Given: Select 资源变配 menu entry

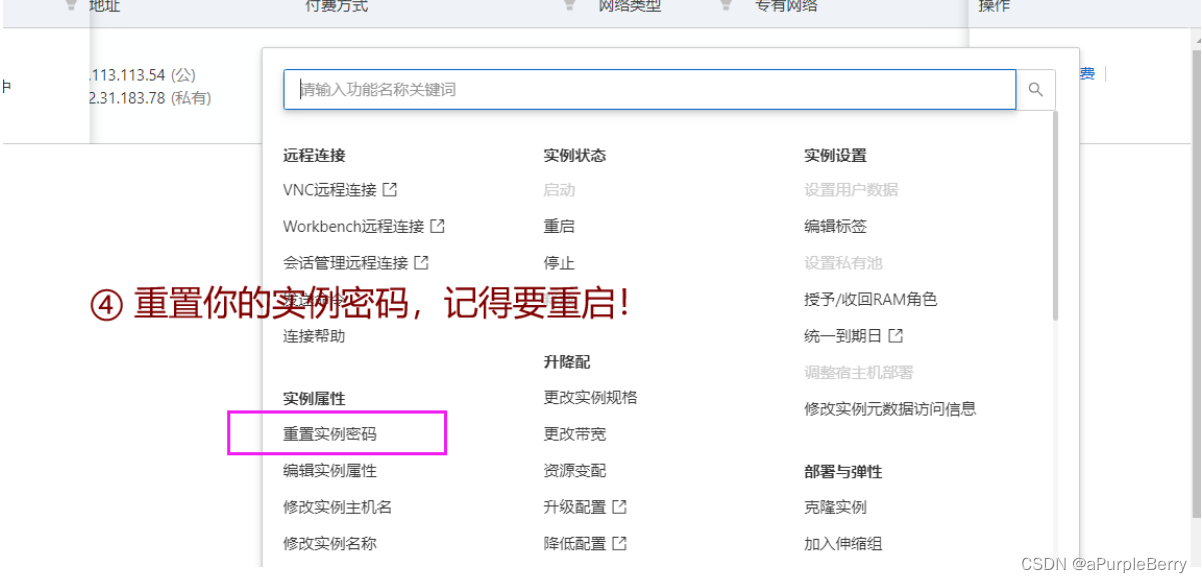Looking at the screenshot, I should 575,470.
